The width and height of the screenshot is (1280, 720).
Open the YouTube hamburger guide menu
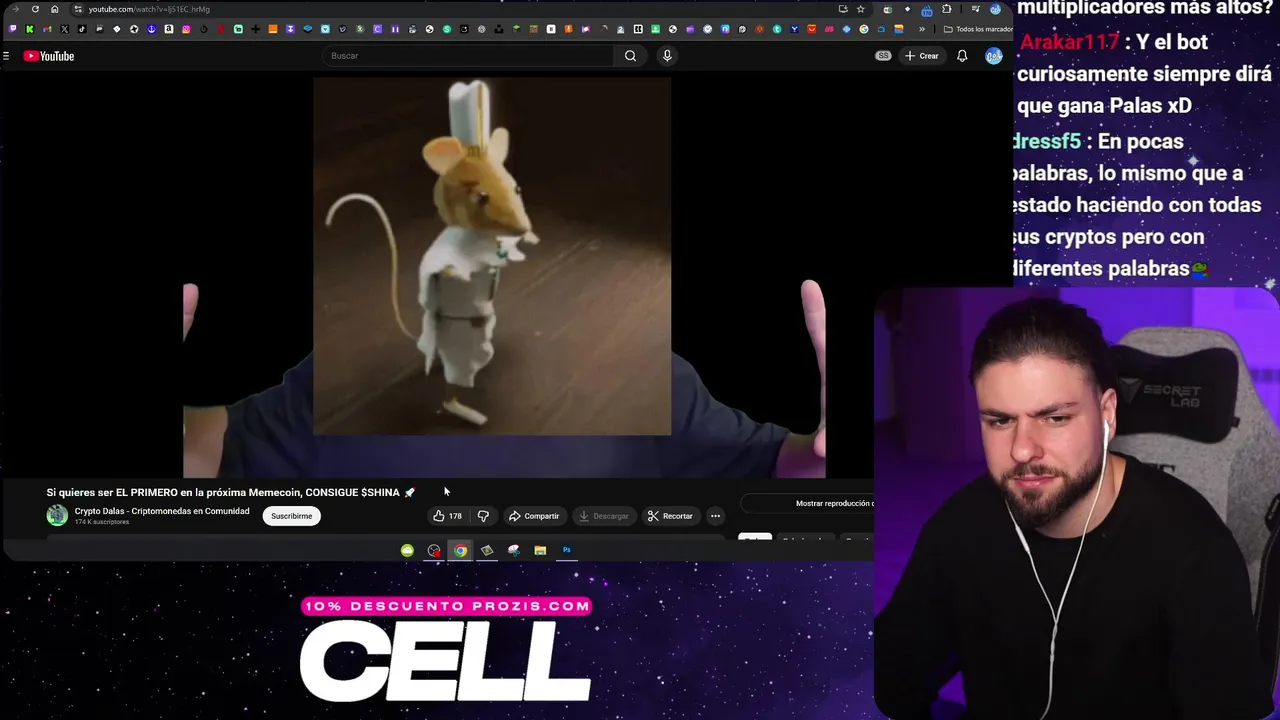[6, 56]
